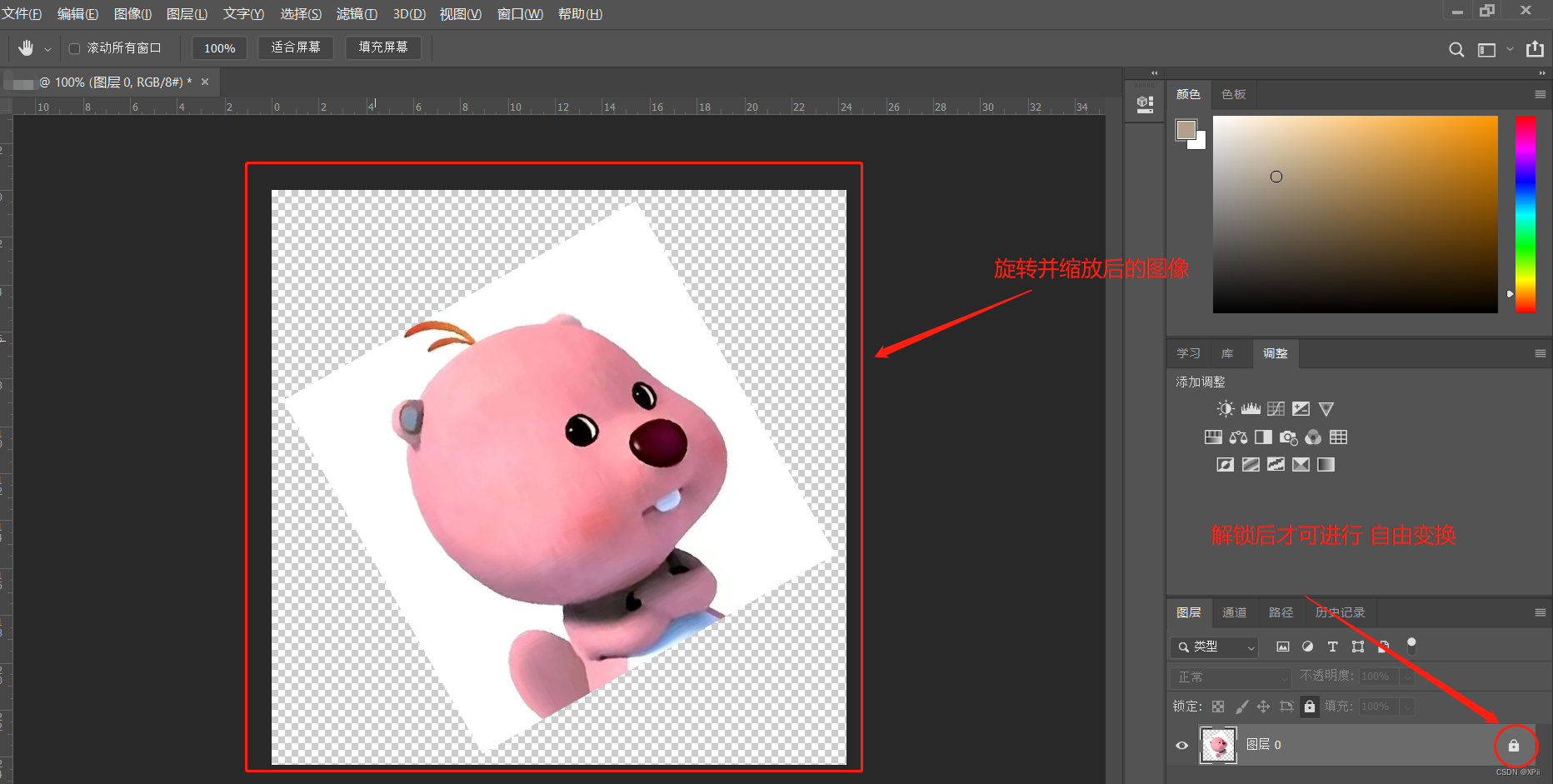Add an Exposure adjustment (+/- icon)

click(1301, 409)
